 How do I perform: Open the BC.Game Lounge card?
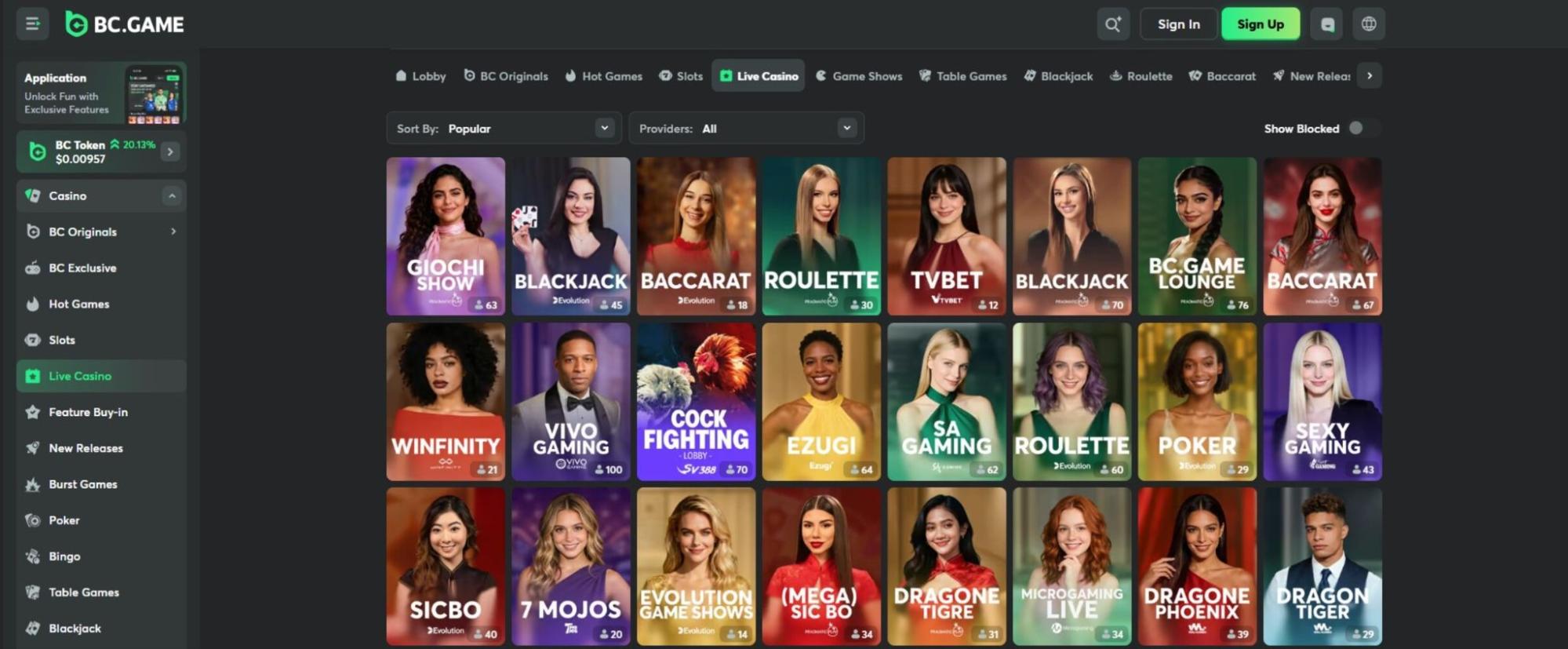click(1197, 236)
